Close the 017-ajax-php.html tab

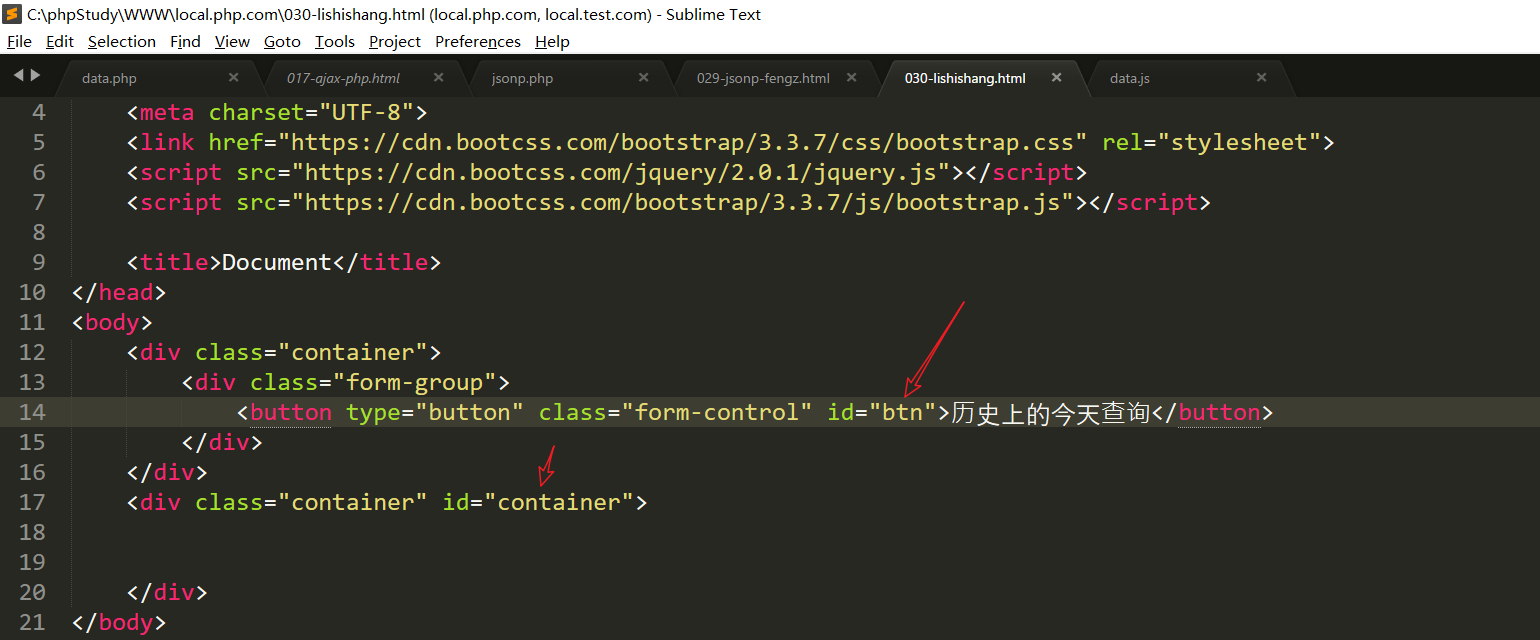click(x=438, y=78)
